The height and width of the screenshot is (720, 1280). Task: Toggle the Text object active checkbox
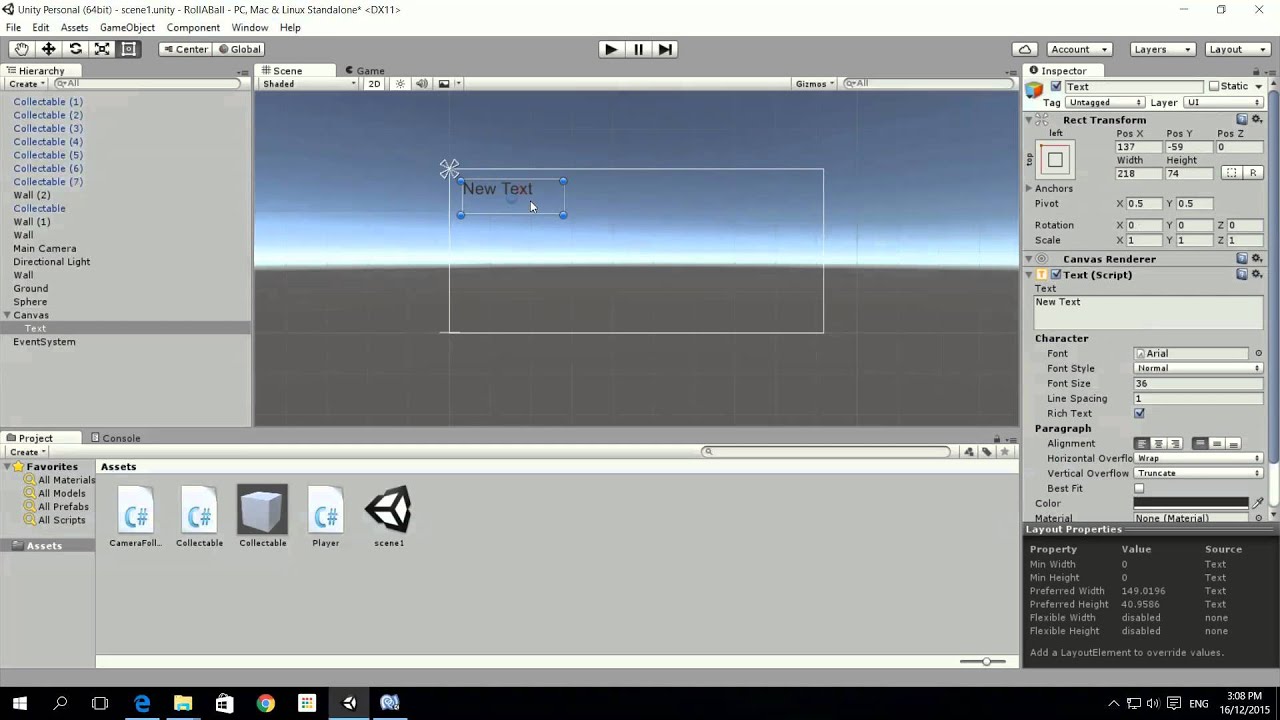pyautogui.click(x=1056, y=87)
